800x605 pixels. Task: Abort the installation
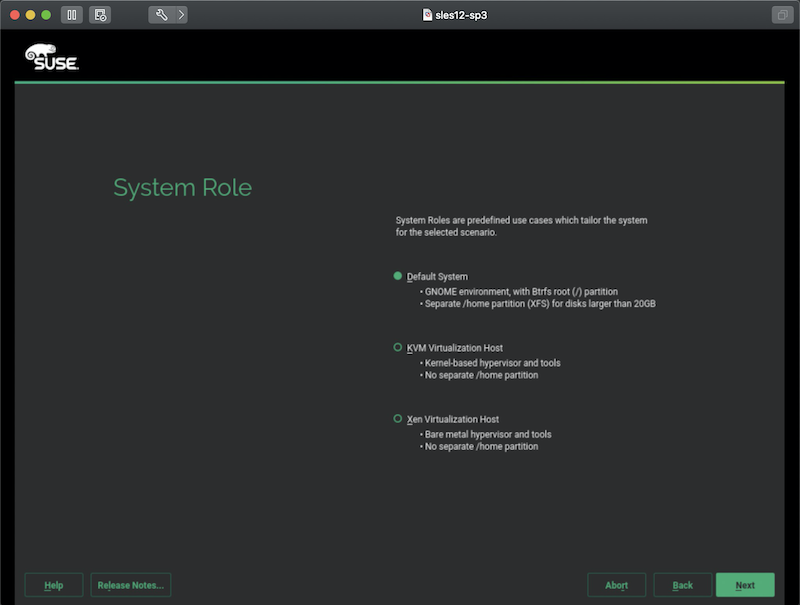coord(617,585)
